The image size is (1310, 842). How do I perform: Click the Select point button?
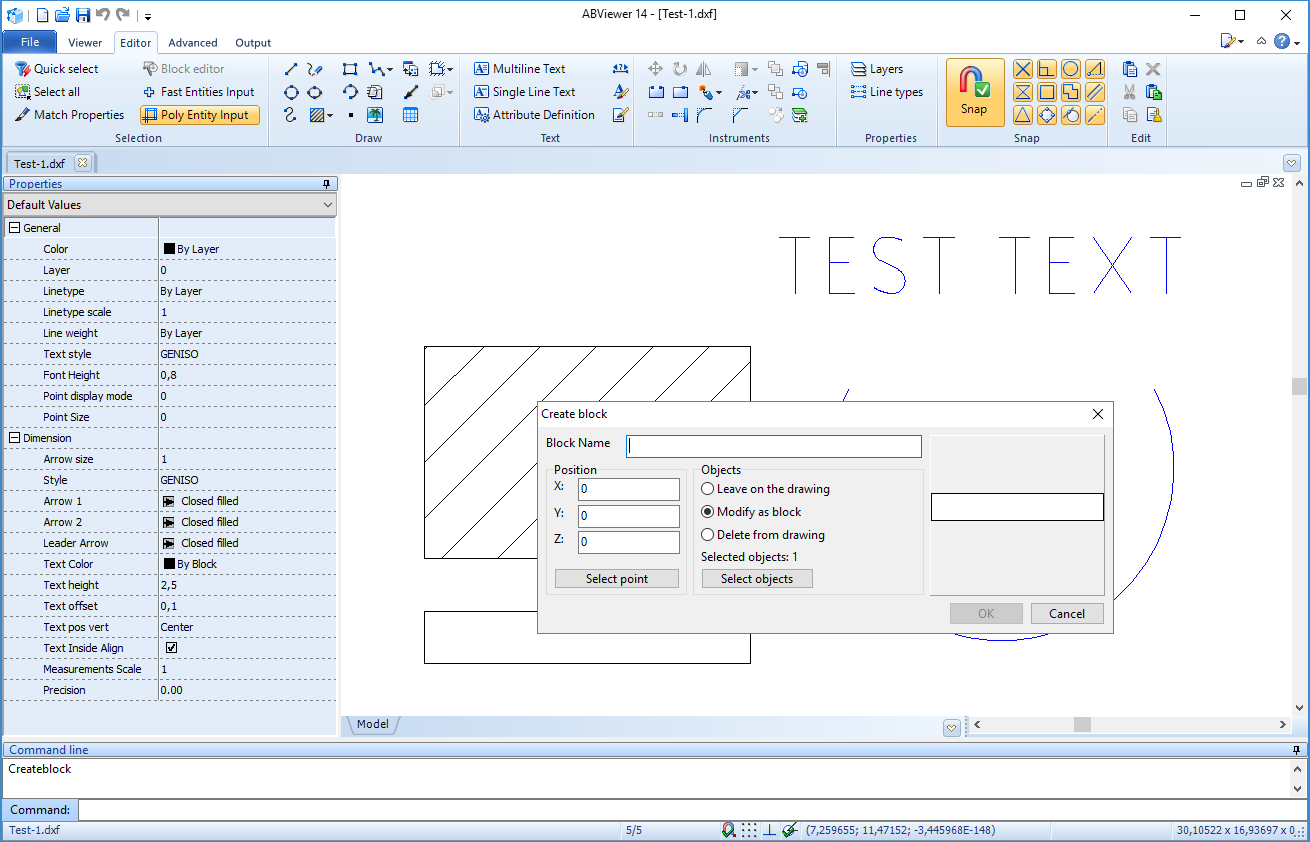617,579
